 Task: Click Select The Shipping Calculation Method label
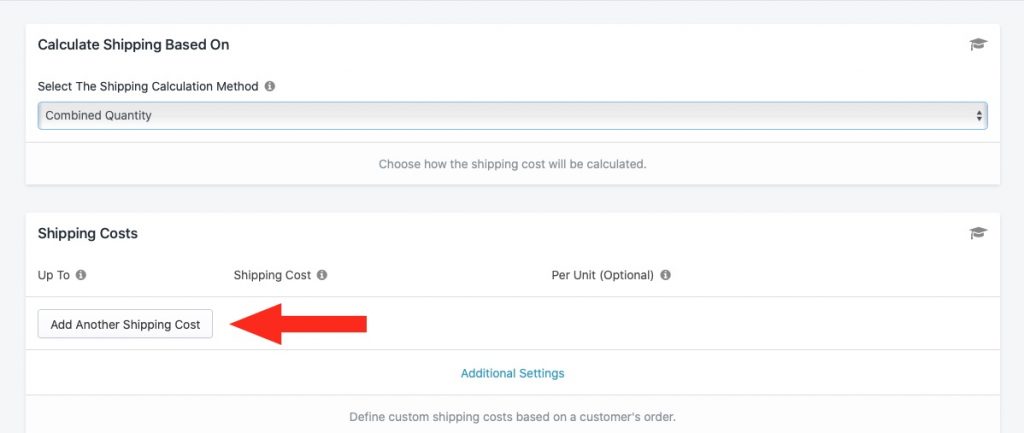pyautogui.click(x=148, y=86)
